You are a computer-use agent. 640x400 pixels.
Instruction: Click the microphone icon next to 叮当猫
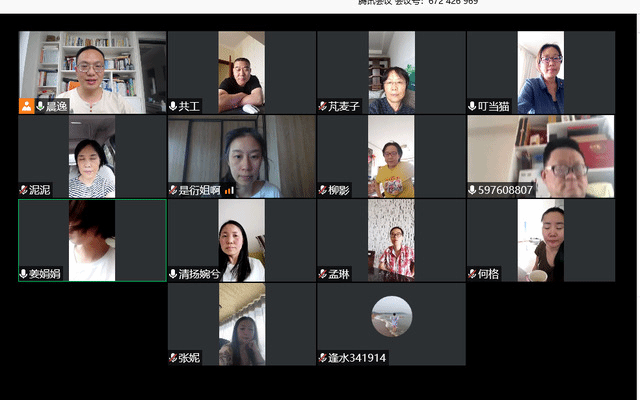point(472,107)
